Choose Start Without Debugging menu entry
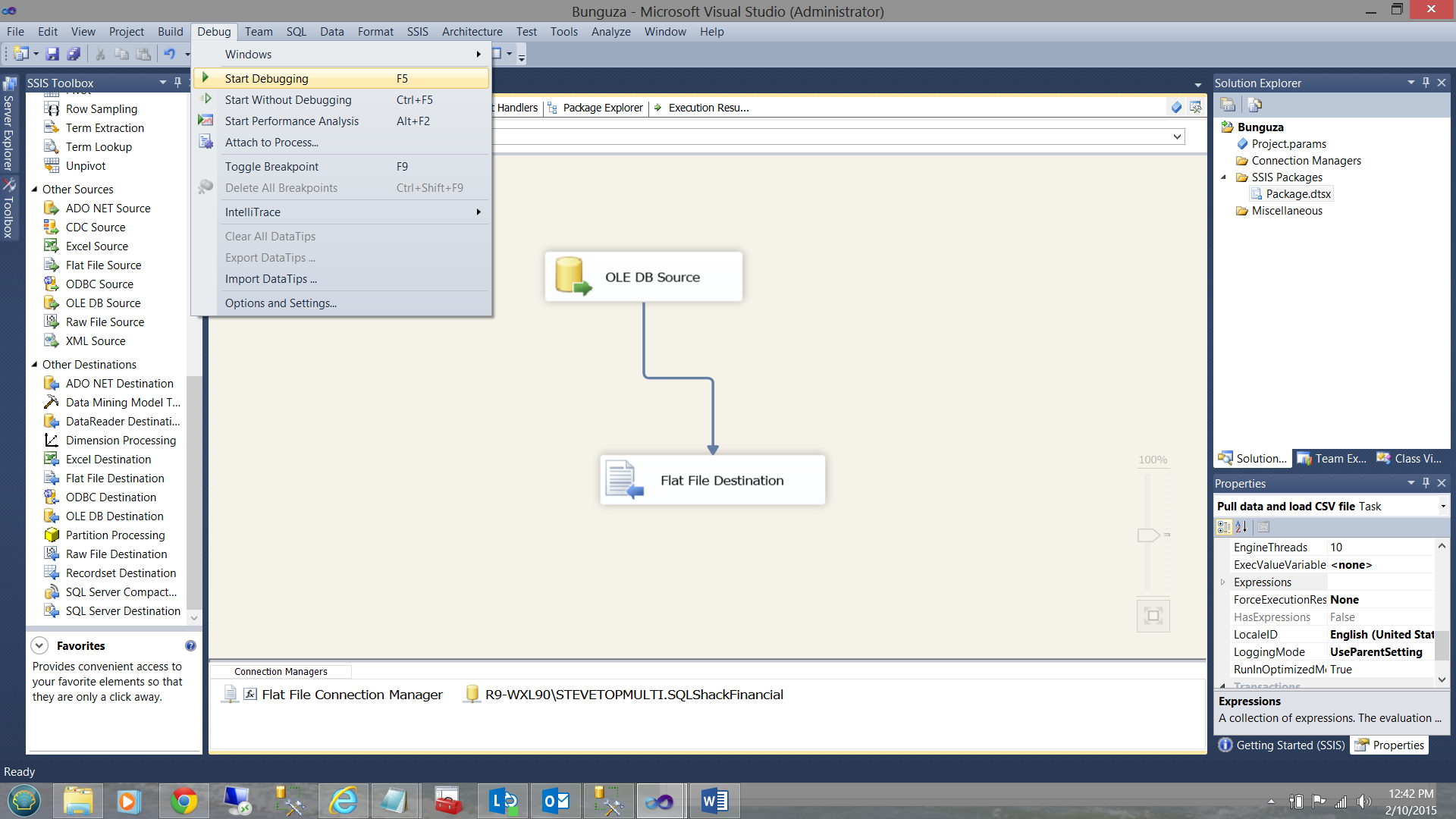This screenshot has width=1456, height=819. click(x=288, y=100)
